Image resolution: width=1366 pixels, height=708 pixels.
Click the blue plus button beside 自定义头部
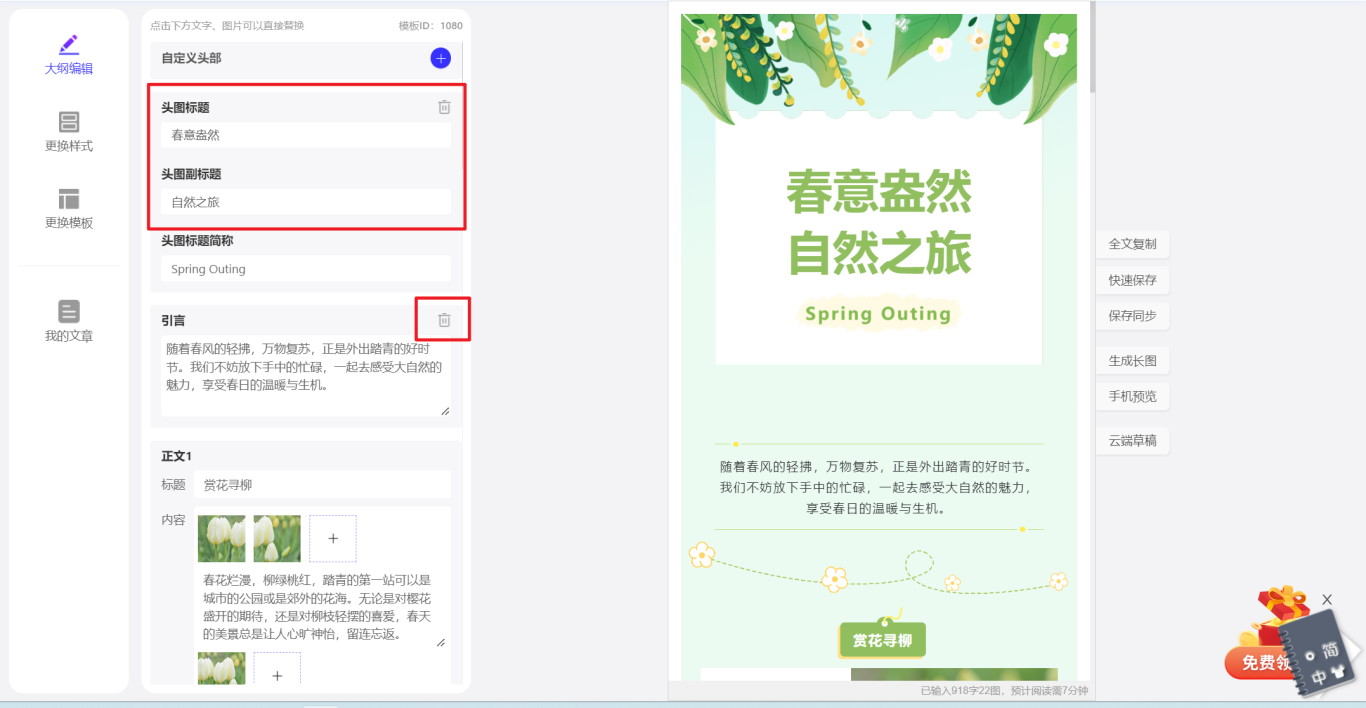[440, 59]
